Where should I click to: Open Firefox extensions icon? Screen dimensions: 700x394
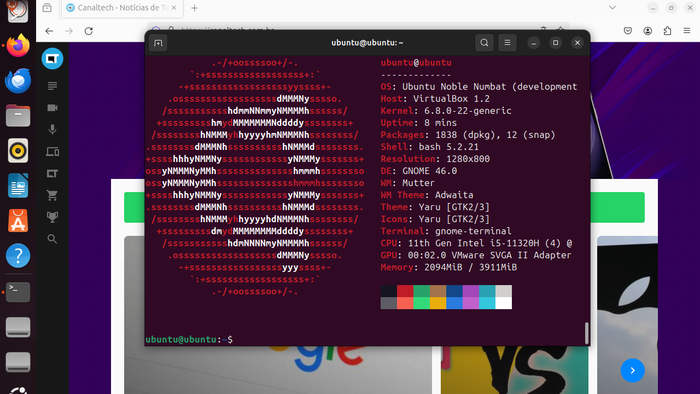click(667, 31)
